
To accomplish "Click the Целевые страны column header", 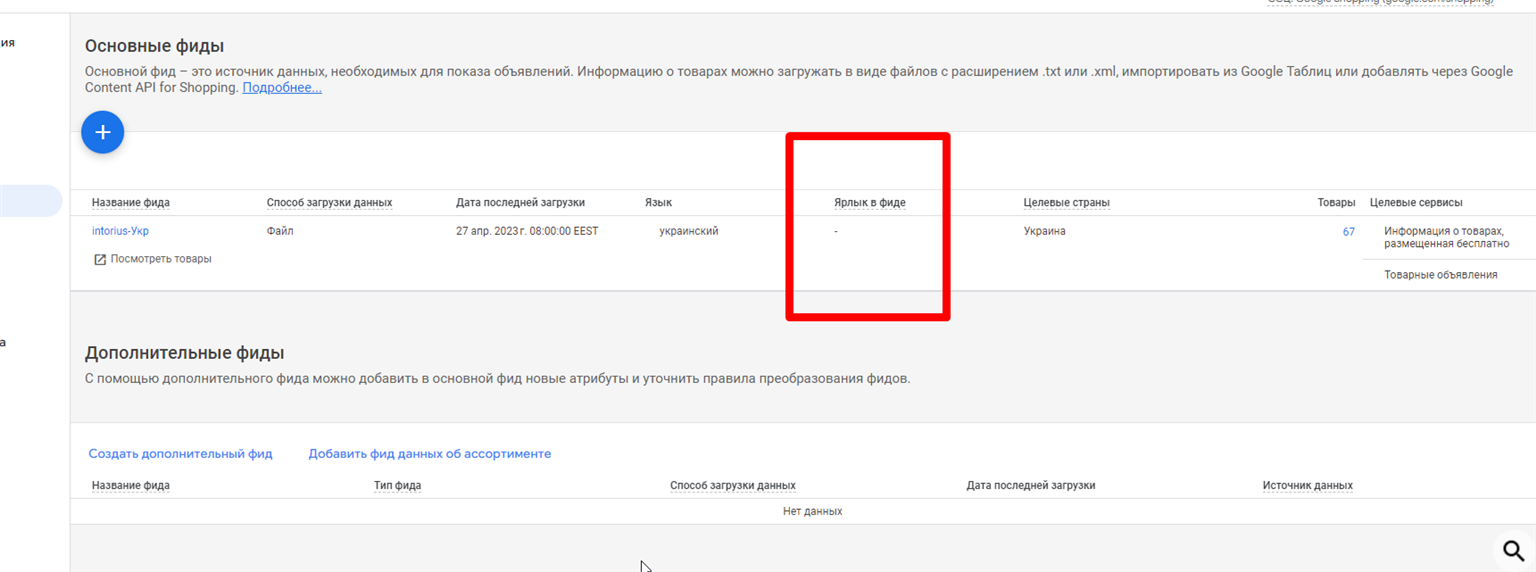I will pos(1067,203).
